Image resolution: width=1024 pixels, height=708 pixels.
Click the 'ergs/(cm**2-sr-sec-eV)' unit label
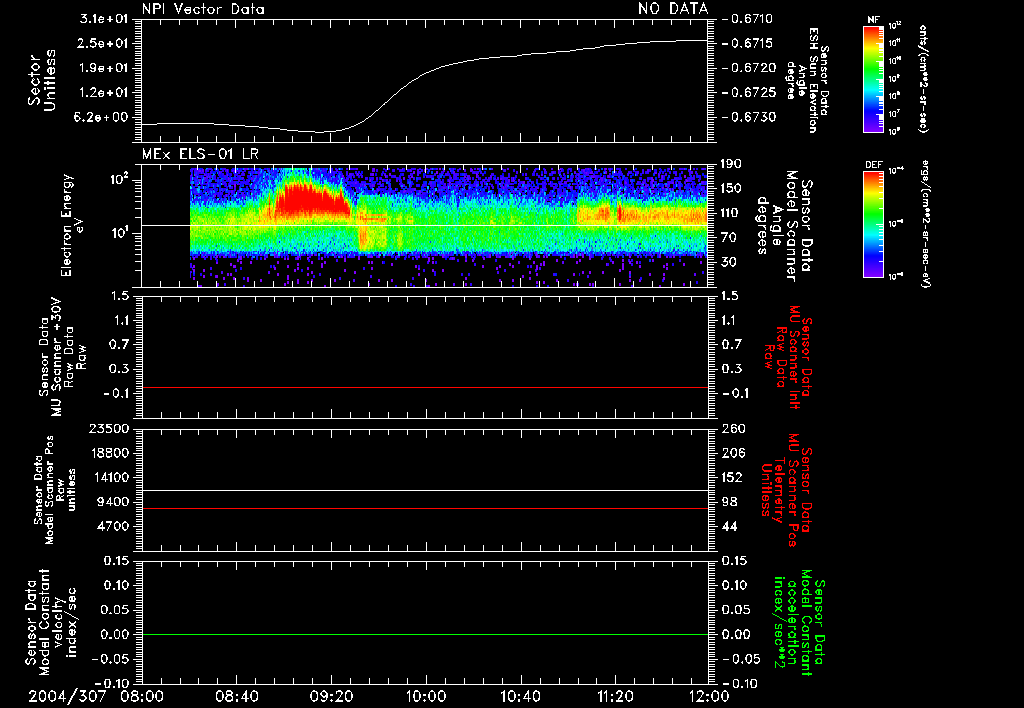click(926, 224)
